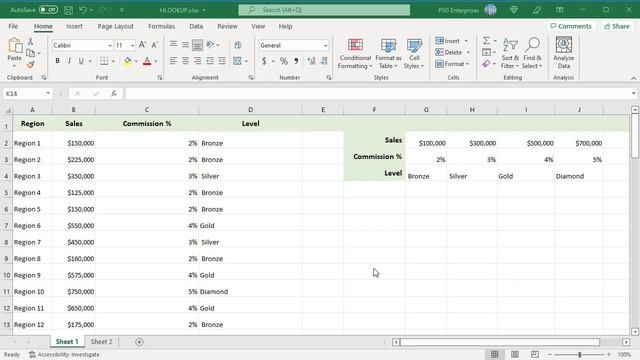Click the Clear eraser icon
Image resolution: width=640 pixels, height=360 pixels.
(x=486, y=64)
